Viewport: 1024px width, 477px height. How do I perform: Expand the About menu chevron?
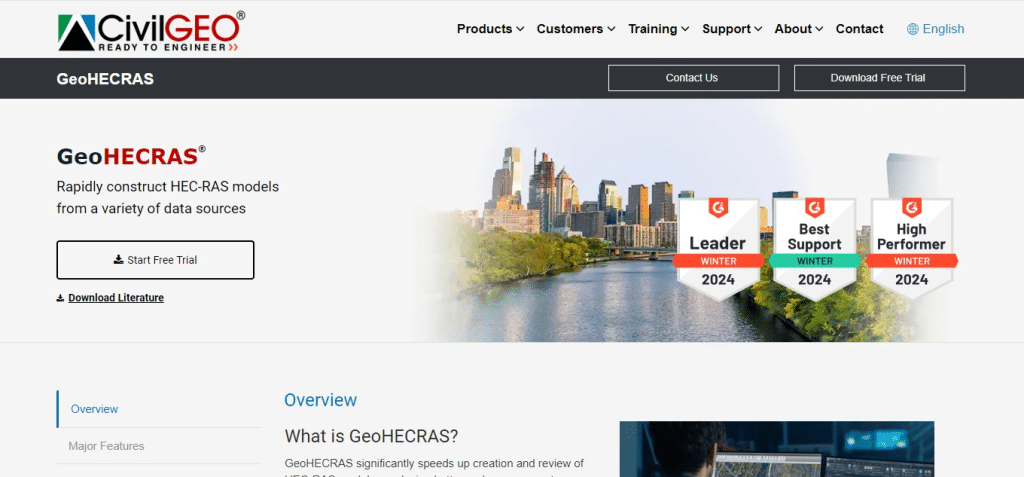[x=819, y=29]
